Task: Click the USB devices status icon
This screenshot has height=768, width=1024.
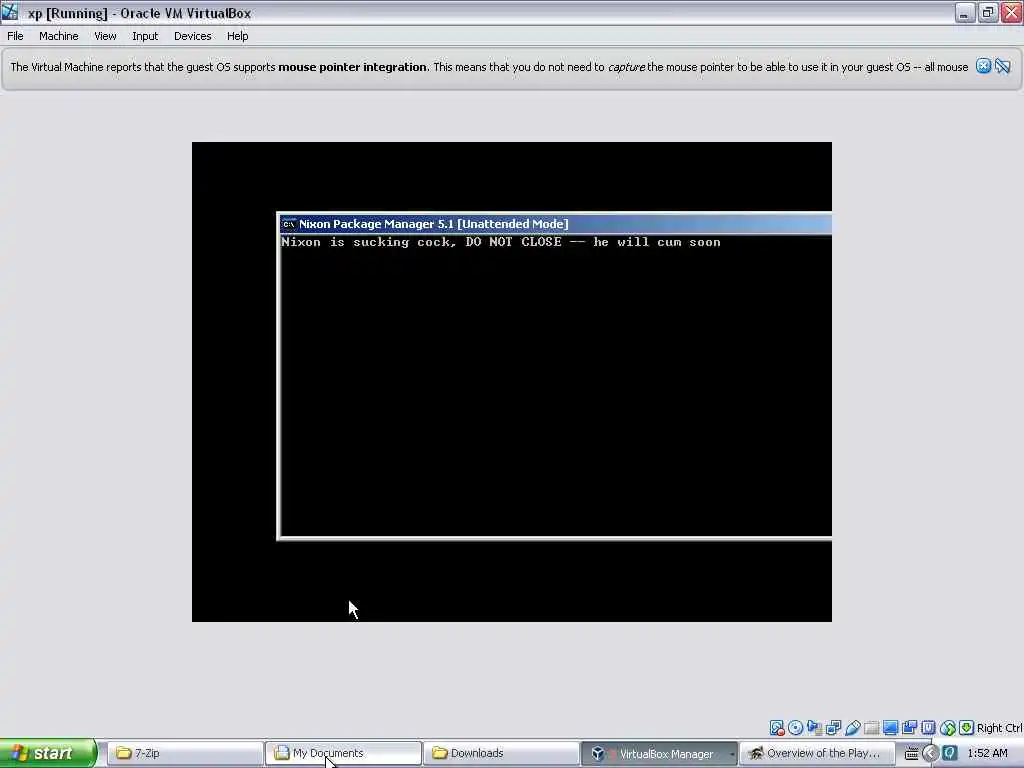Action: pyautogui.click(x=852, y=728)
